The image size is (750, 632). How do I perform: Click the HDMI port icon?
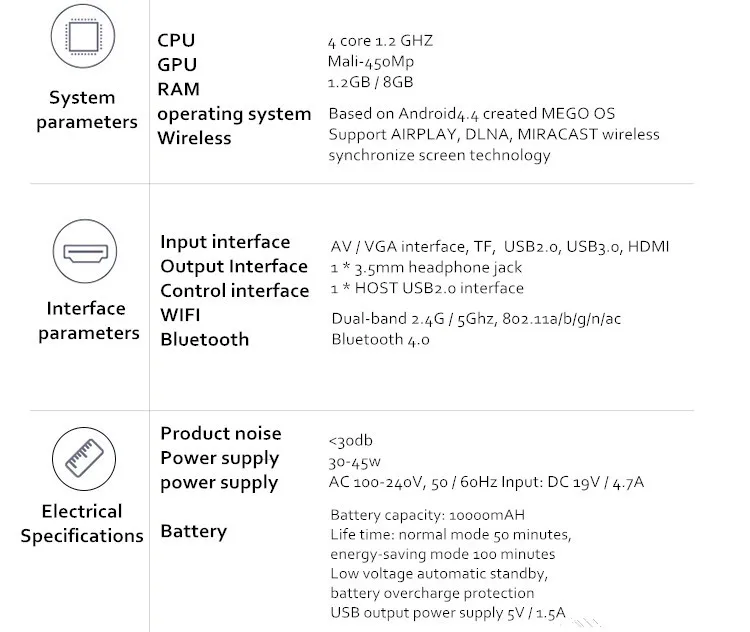coord(85,252)
